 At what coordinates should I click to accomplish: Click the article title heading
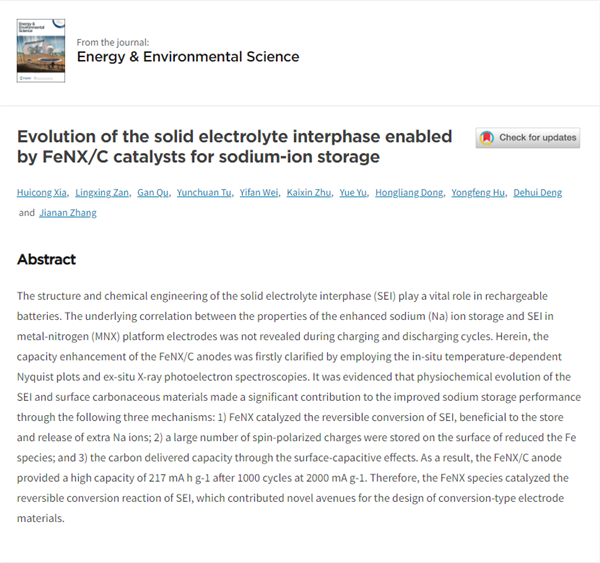(234, 146)
